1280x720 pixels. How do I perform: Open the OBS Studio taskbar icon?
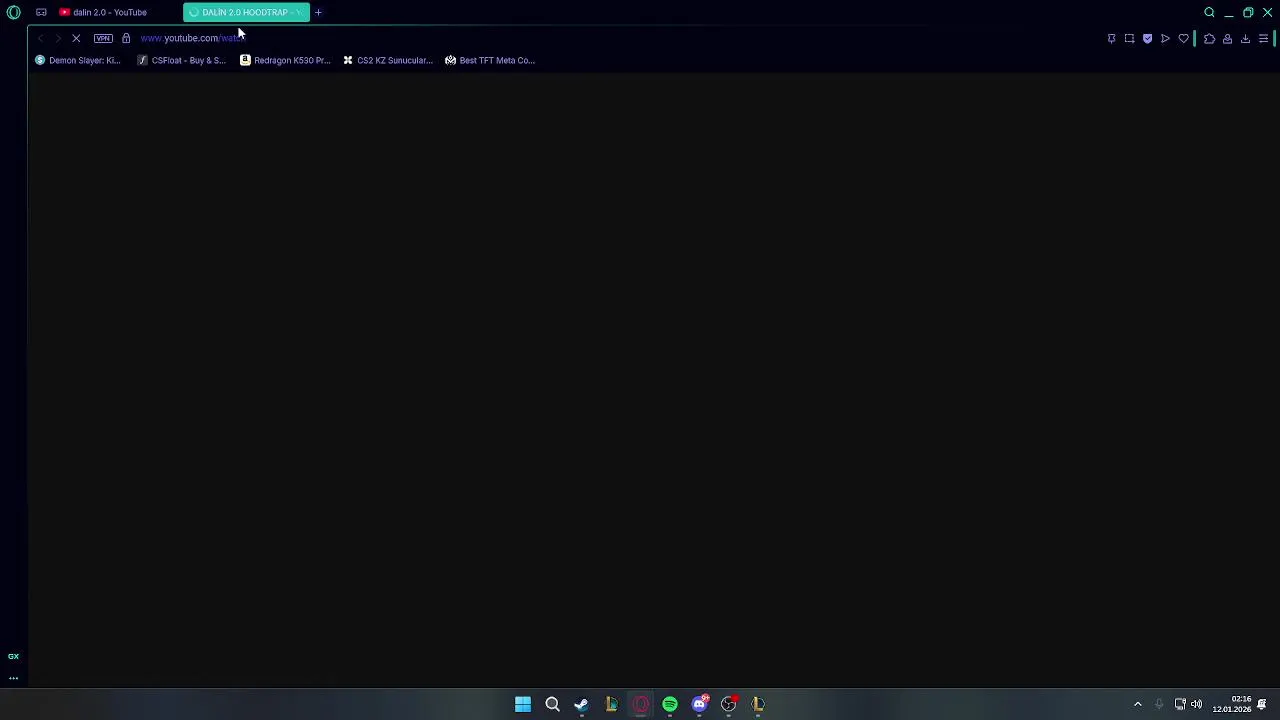729,704
